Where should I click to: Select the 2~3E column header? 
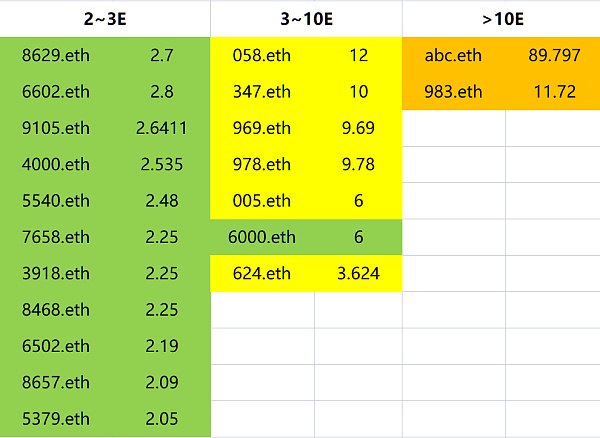pyautogui.click(x=105, y=18)
